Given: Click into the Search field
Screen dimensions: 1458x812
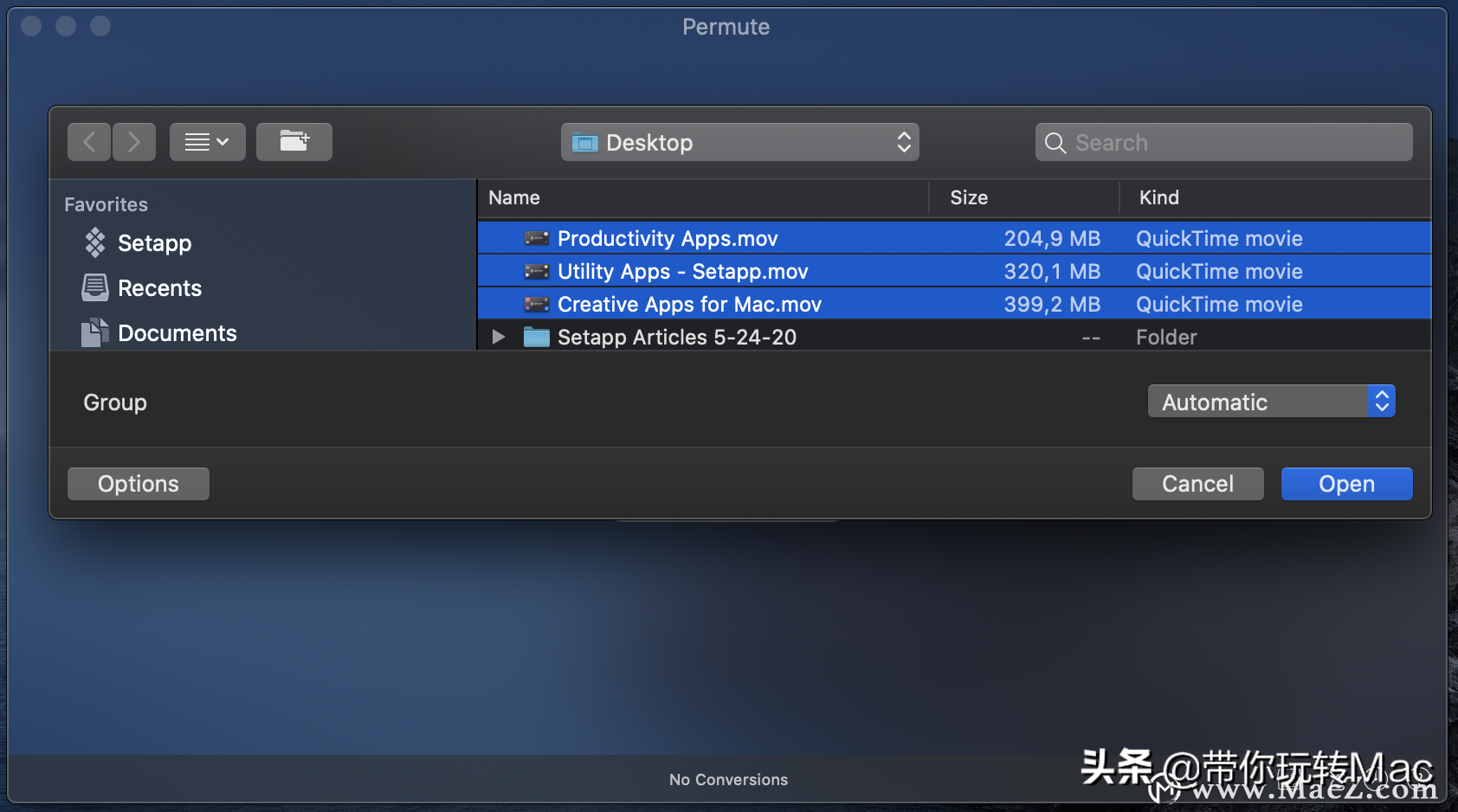Looking at the screenshot, I should [x=1223, y=142].
